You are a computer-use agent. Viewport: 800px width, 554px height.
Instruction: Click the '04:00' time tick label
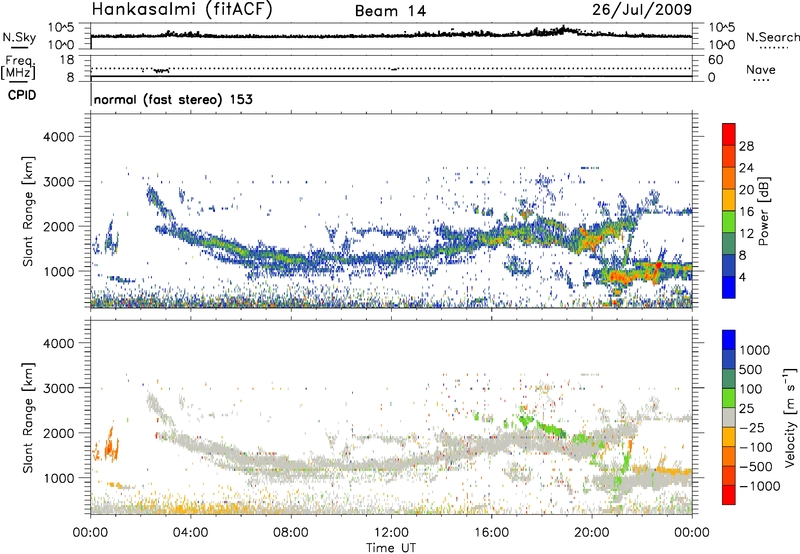click(190, 533)
